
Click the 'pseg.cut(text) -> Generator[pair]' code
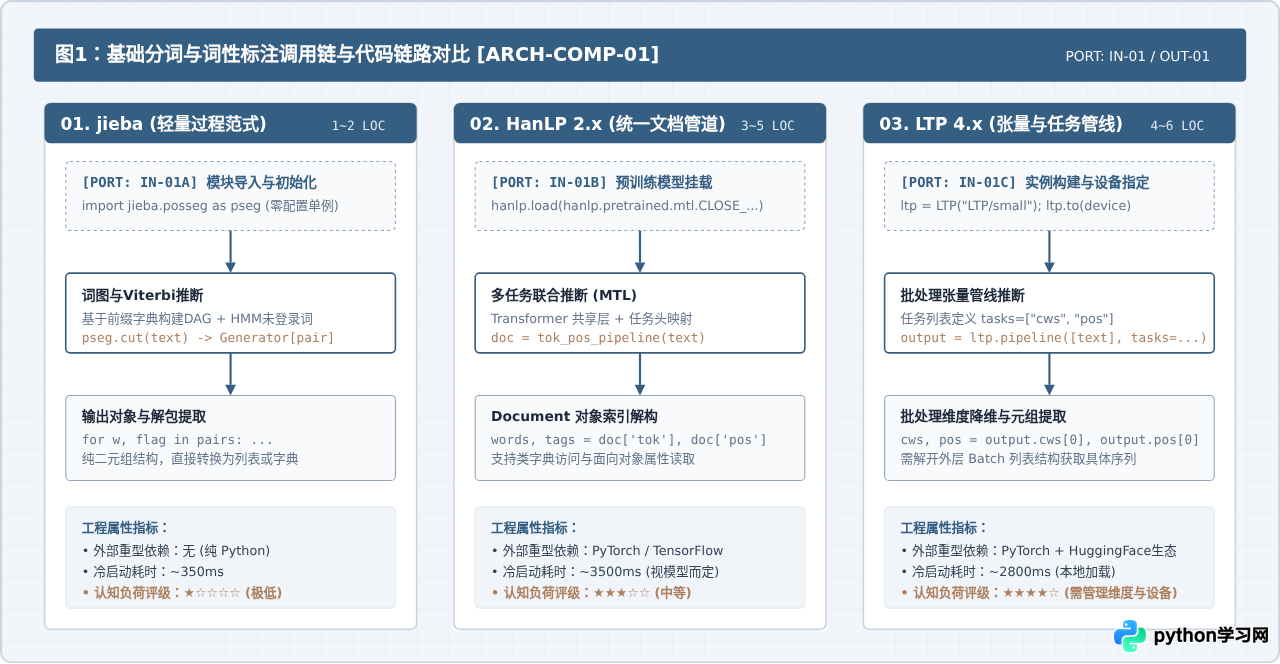coord(208,338)
